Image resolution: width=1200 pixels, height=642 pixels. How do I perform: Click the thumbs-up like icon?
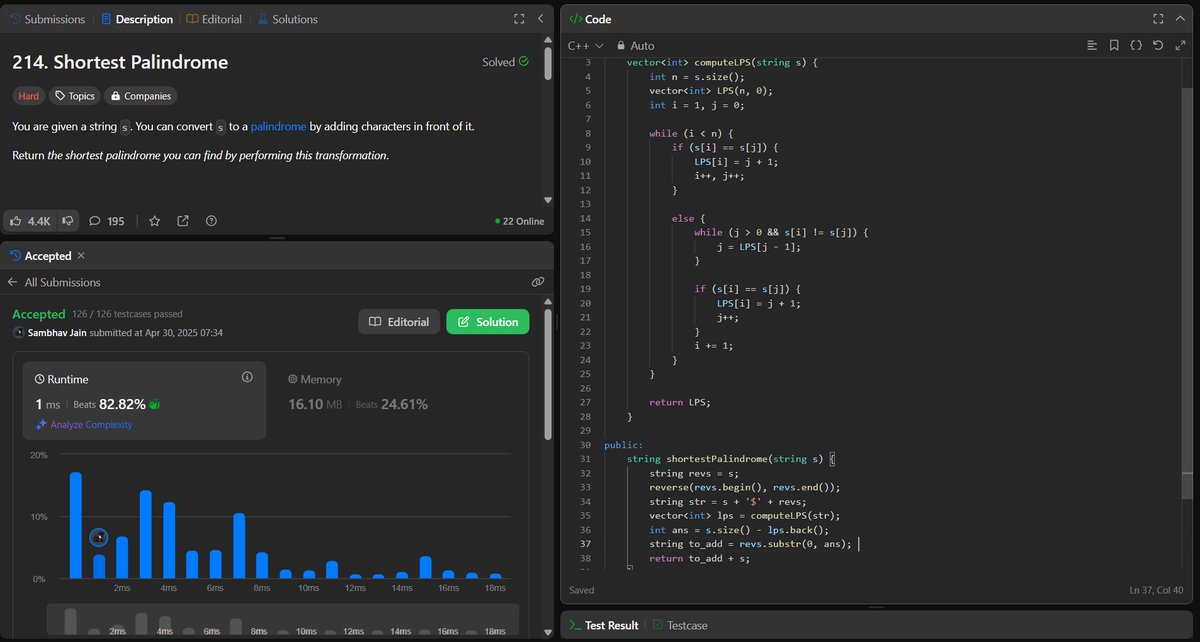[18, 221]
